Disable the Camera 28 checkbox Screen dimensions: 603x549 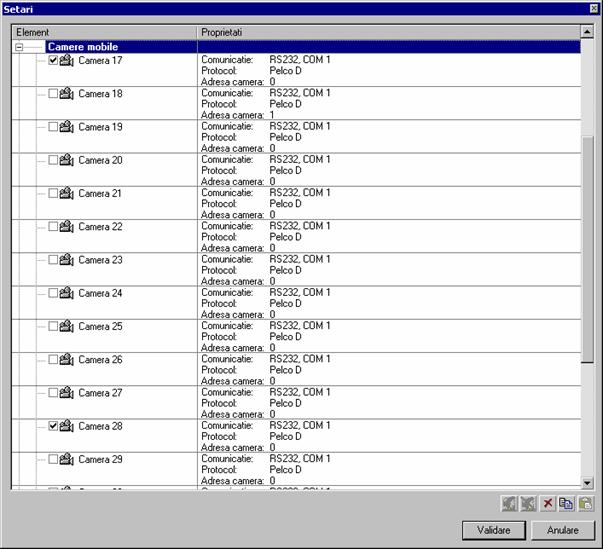tap(54, 426)
